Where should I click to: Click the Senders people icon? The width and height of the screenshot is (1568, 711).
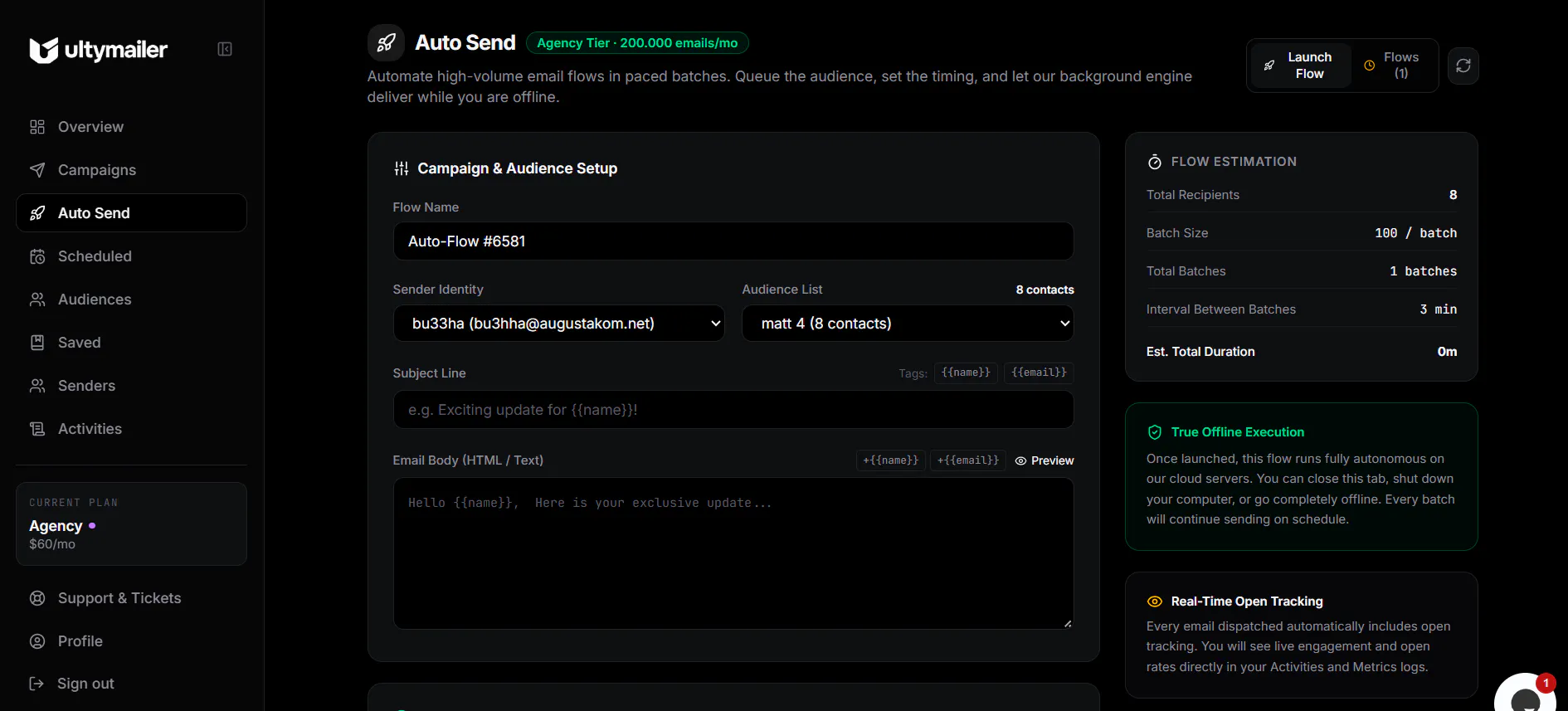click(37, 386)
